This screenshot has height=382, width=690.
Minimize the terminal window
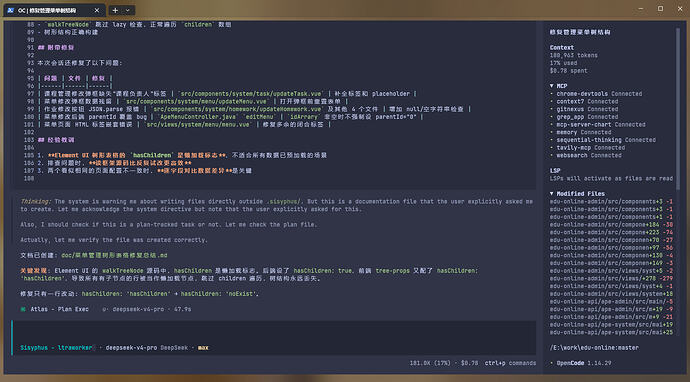tap(641, 9)
